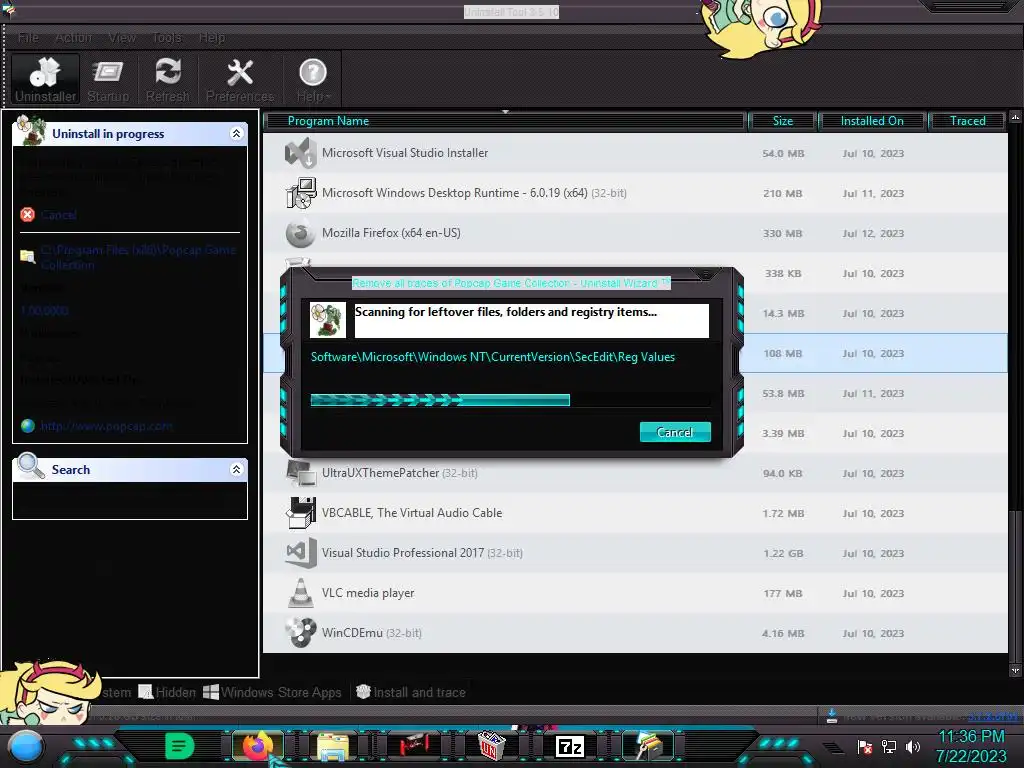This screenshot has height=768, width=1024.
Task: Open the Startup toolbar section
Action: [x=108, y=79]
